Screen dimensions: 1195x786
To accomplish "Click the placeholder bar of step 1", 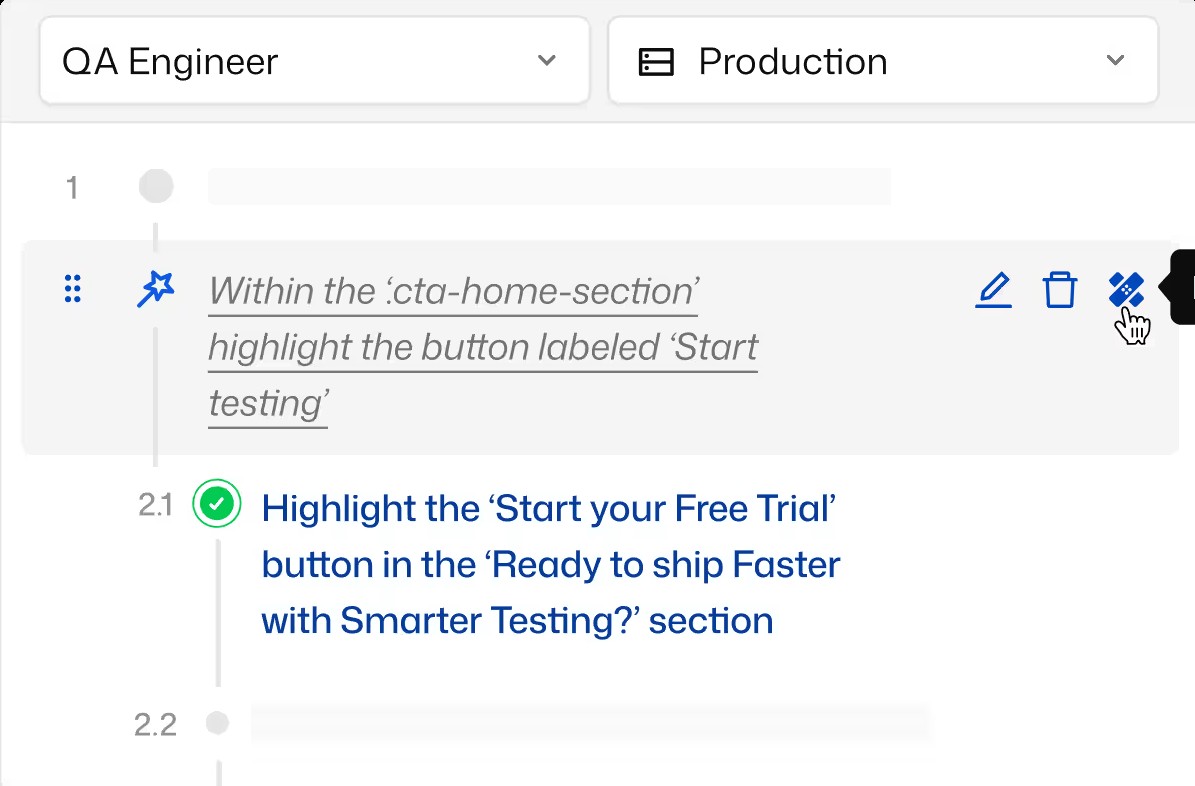I will coord(549,186).
